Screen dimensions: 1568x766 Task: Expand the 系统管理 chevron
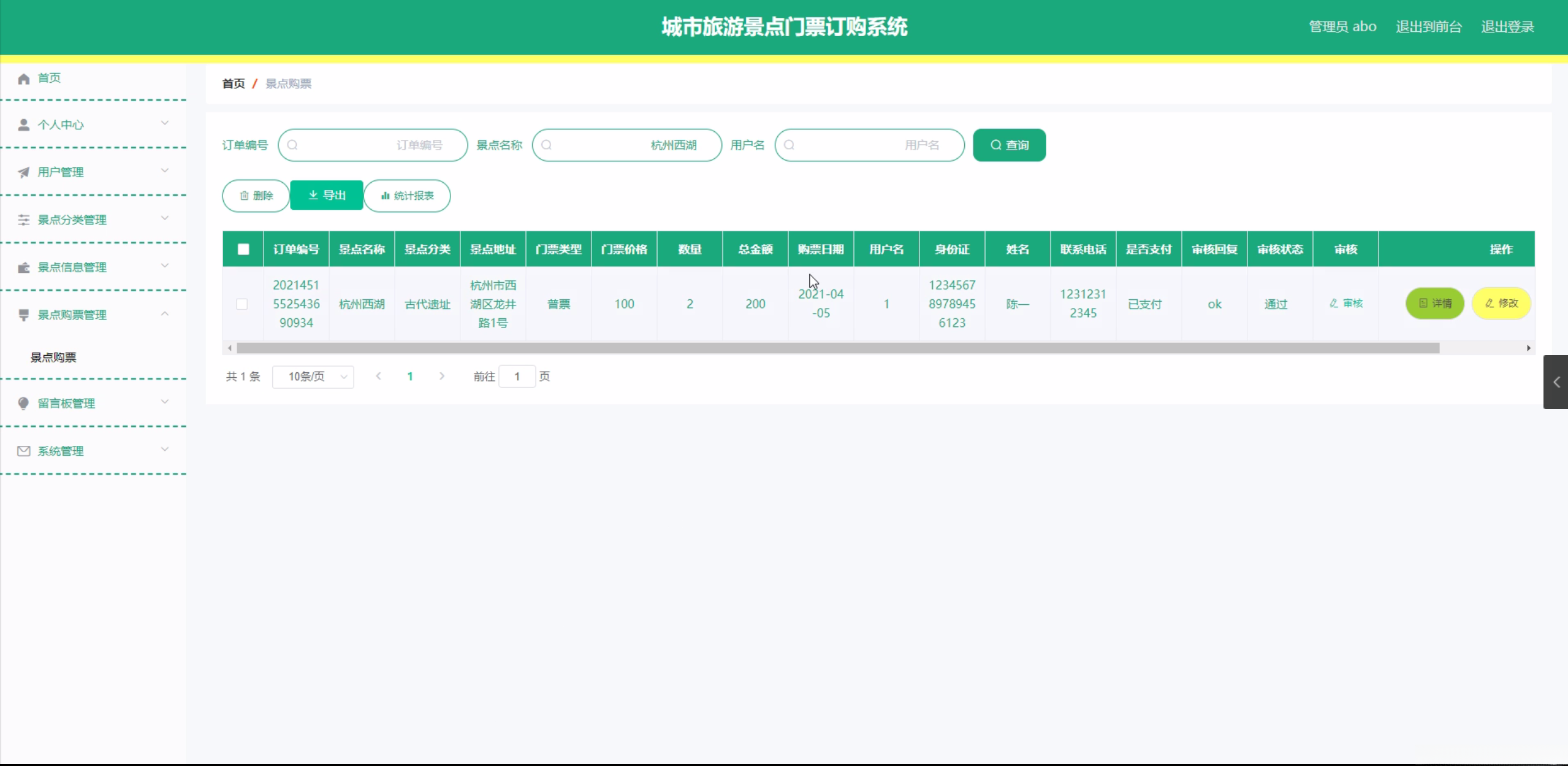point(165,450)
